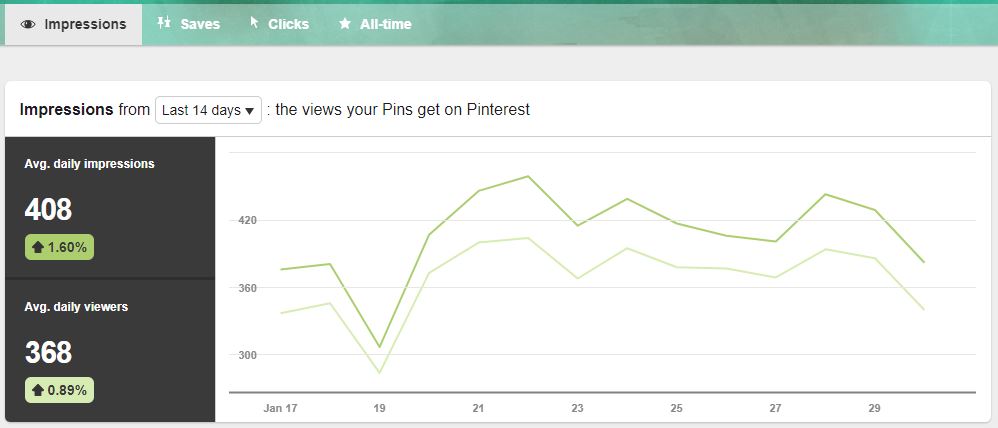
Task: Open the All-time tab
Action: [376, 24]
